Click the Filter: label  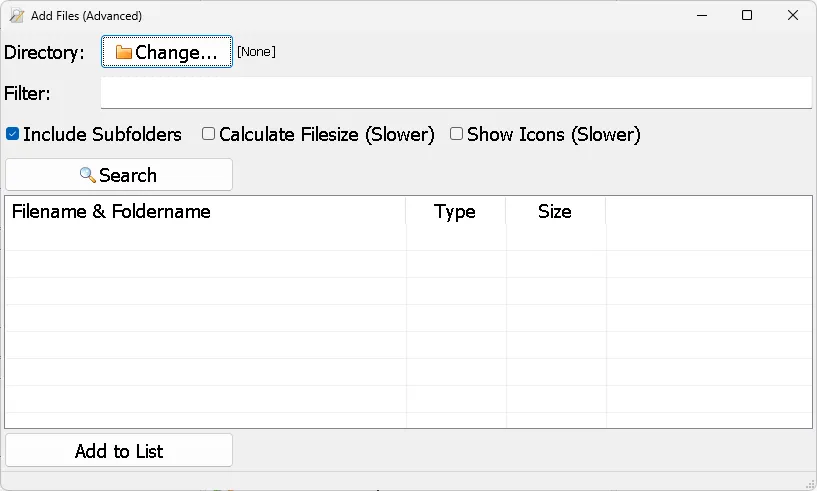[x=28, y=94]
